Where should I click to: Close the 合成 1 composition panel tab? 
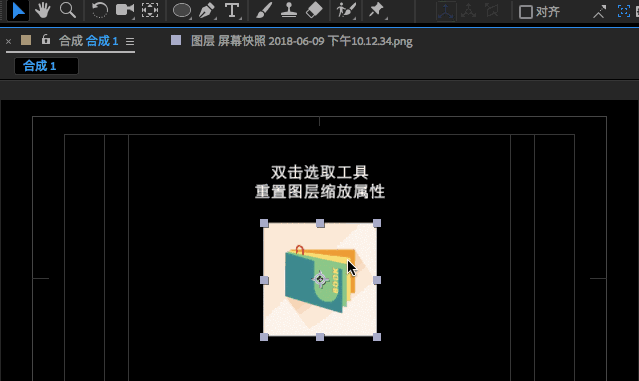click(9, 41)
